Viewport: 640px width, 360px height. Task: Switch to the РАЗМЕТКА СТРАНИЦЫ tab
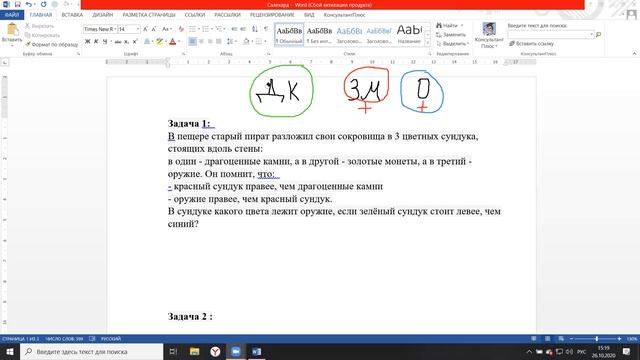(x=149, y=15)
